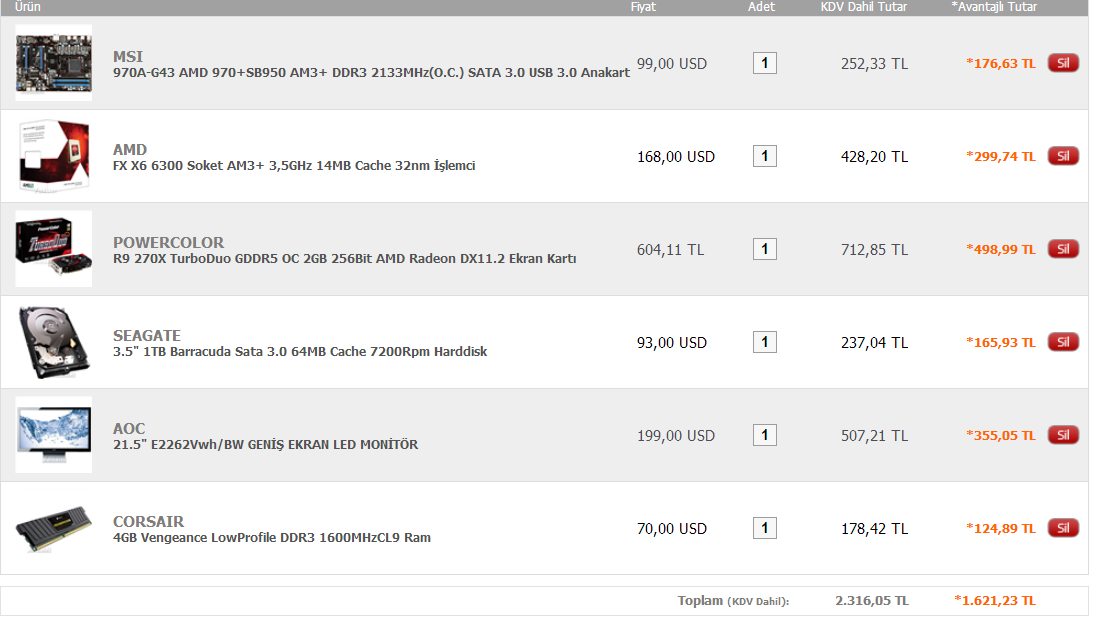Edit quantity field for MSI motherboard
The height and width of the screenshot is (617, 1094).
(x=764, y=63)
